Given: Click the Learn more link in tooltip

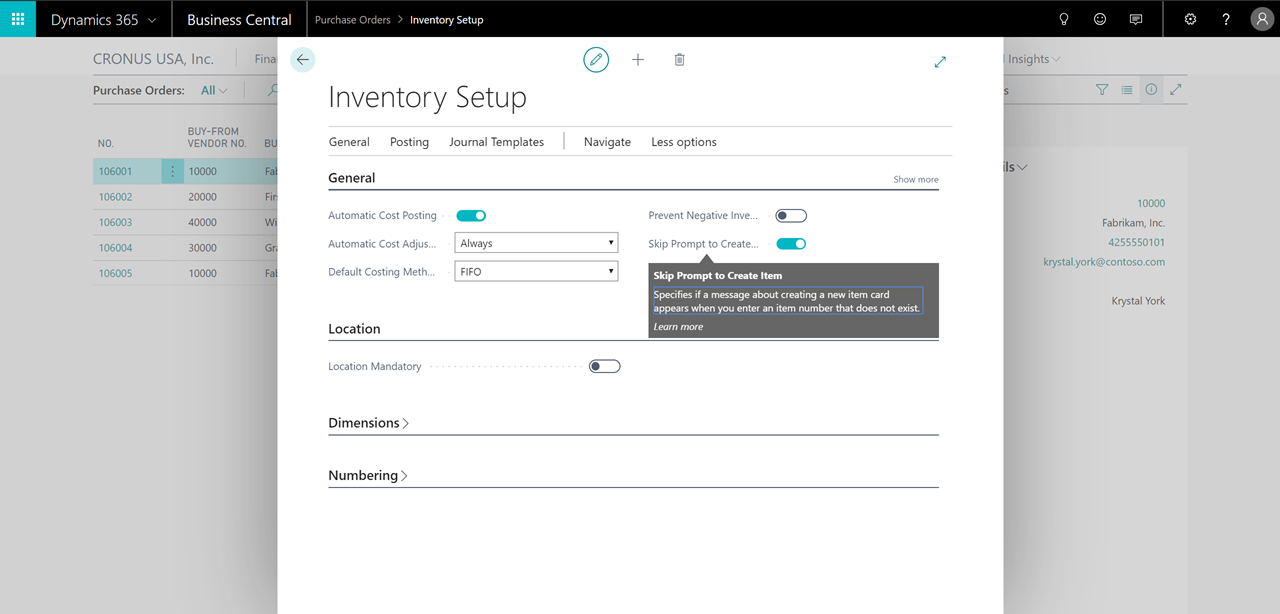Looking at the screenshot, I should pos(678,326).
